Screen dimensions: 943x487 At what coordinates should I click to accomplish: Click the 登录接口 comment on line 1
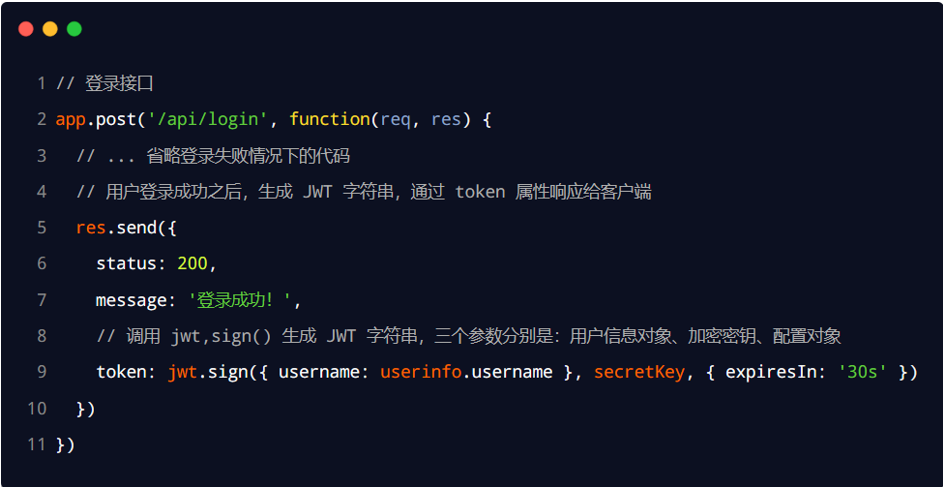119,84
